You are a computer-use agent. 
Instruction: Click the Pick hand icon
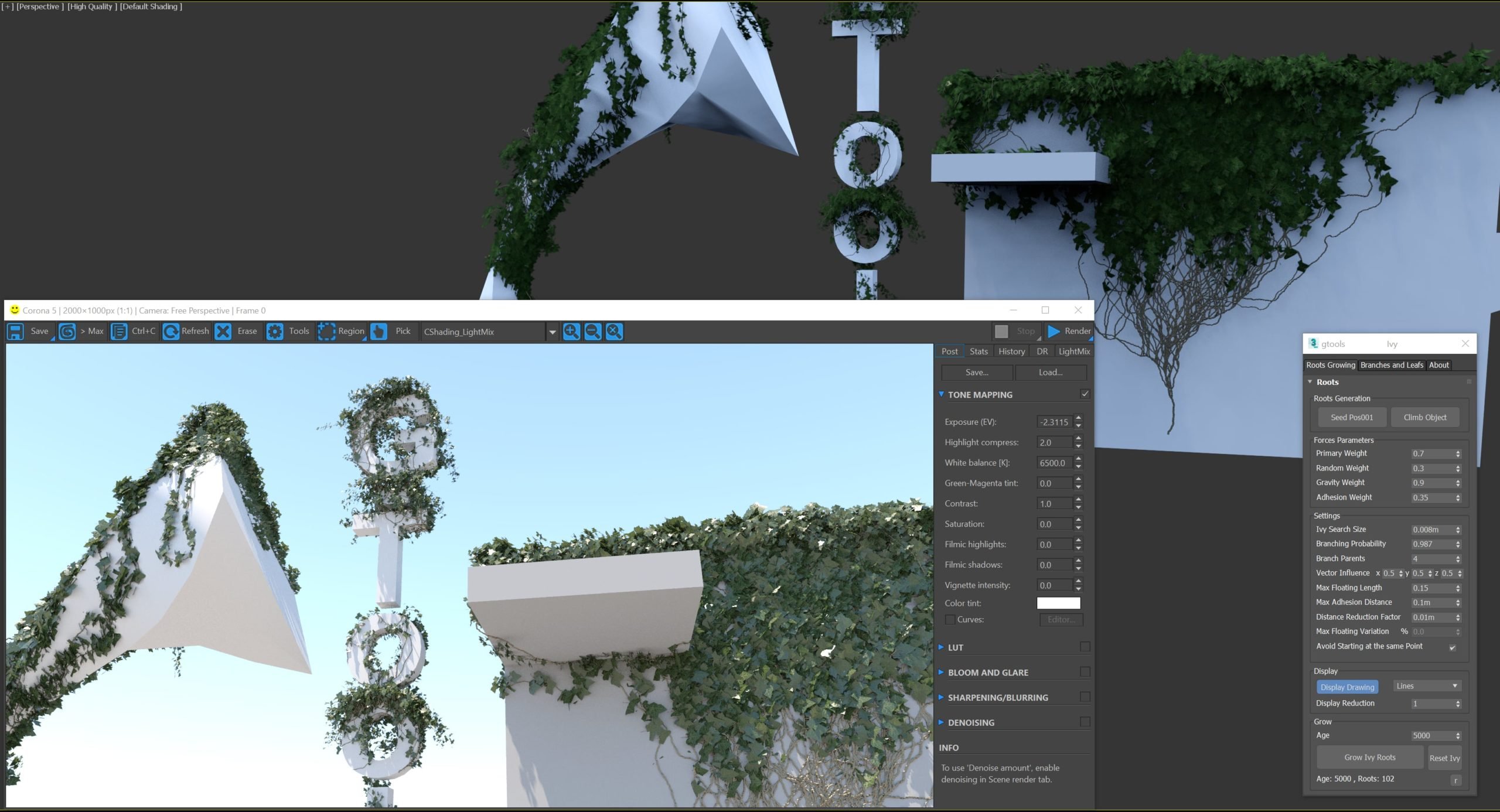tap(379, 332)
